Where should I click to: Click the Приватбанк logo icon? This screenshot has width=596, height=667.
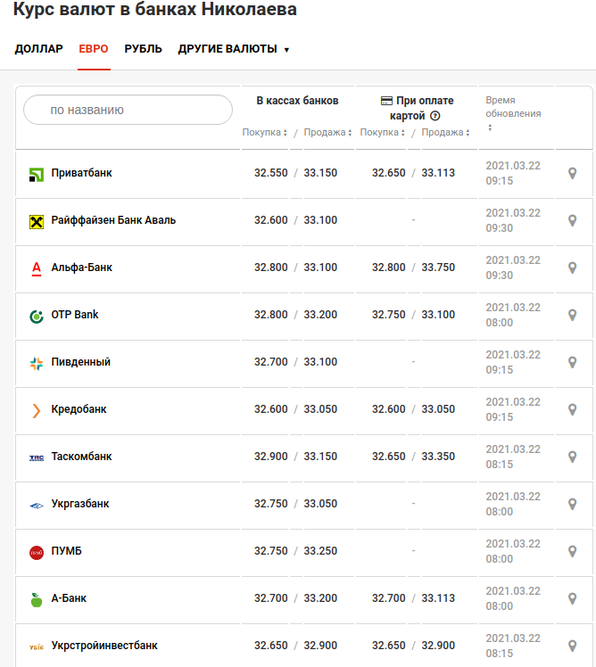[36, 174]
